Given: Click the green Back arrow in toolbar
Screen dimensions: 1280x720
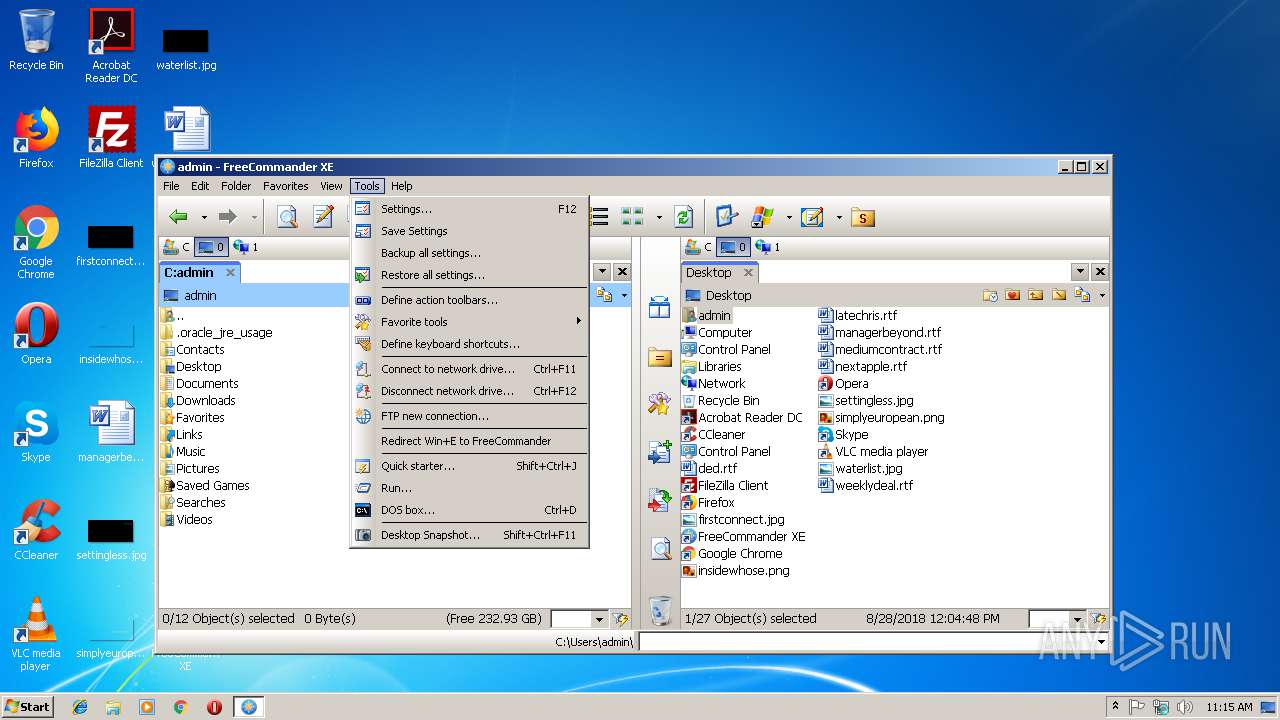Looking at the screenshot, I should [179, 216].
